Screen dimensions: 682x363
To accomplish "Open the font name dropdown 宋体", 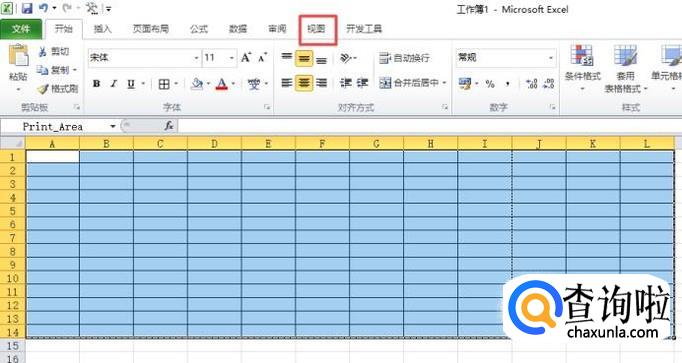I will [144, 57].
